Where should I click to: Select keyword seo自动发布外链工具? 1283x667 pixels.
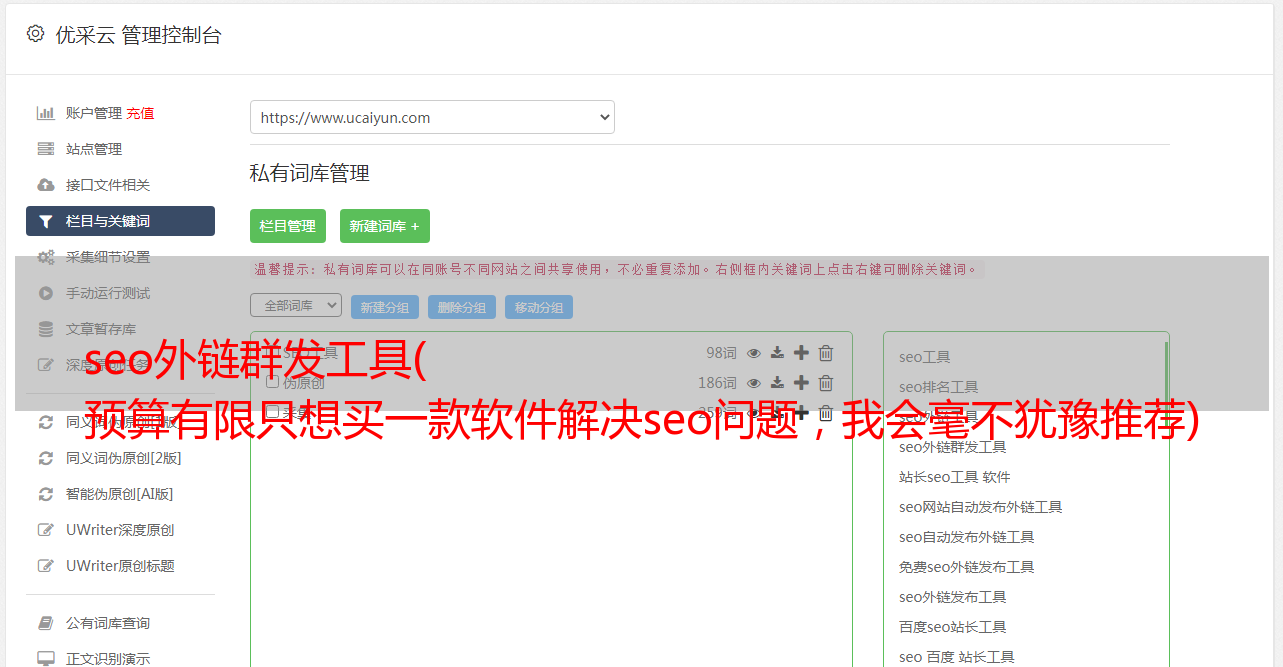[x=967, y=537]
